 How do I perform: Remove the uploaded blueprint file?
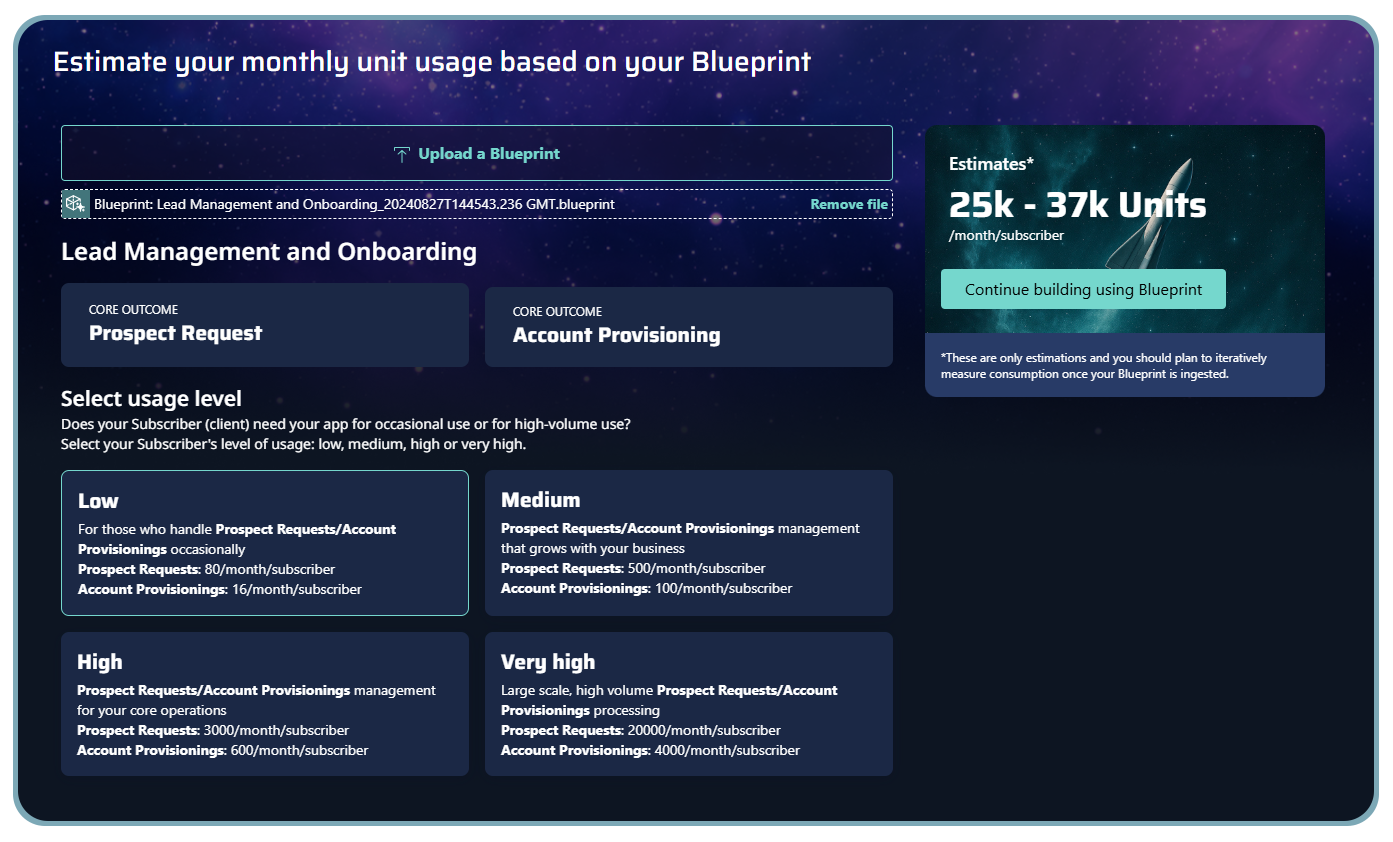pos(849,204)
